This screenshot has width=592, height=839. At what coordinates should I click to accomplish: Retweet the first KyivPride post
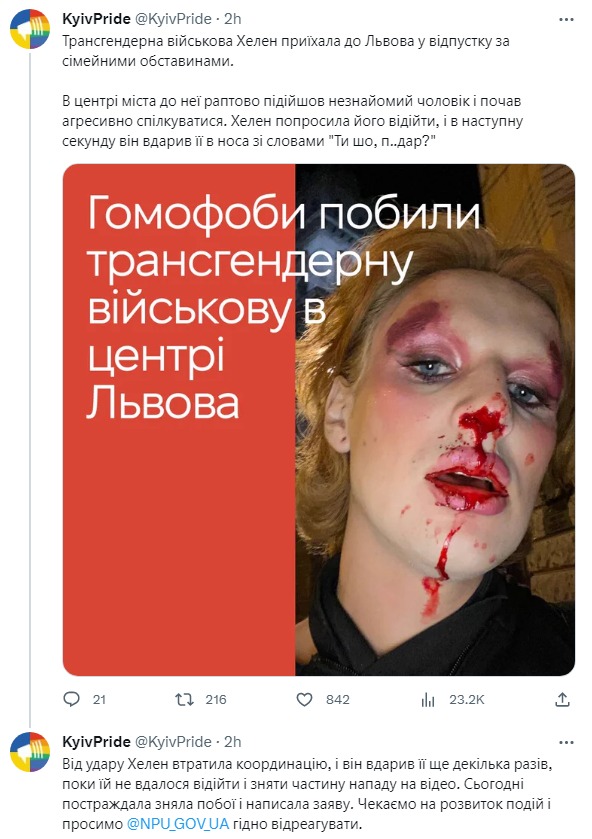point(184,699)
